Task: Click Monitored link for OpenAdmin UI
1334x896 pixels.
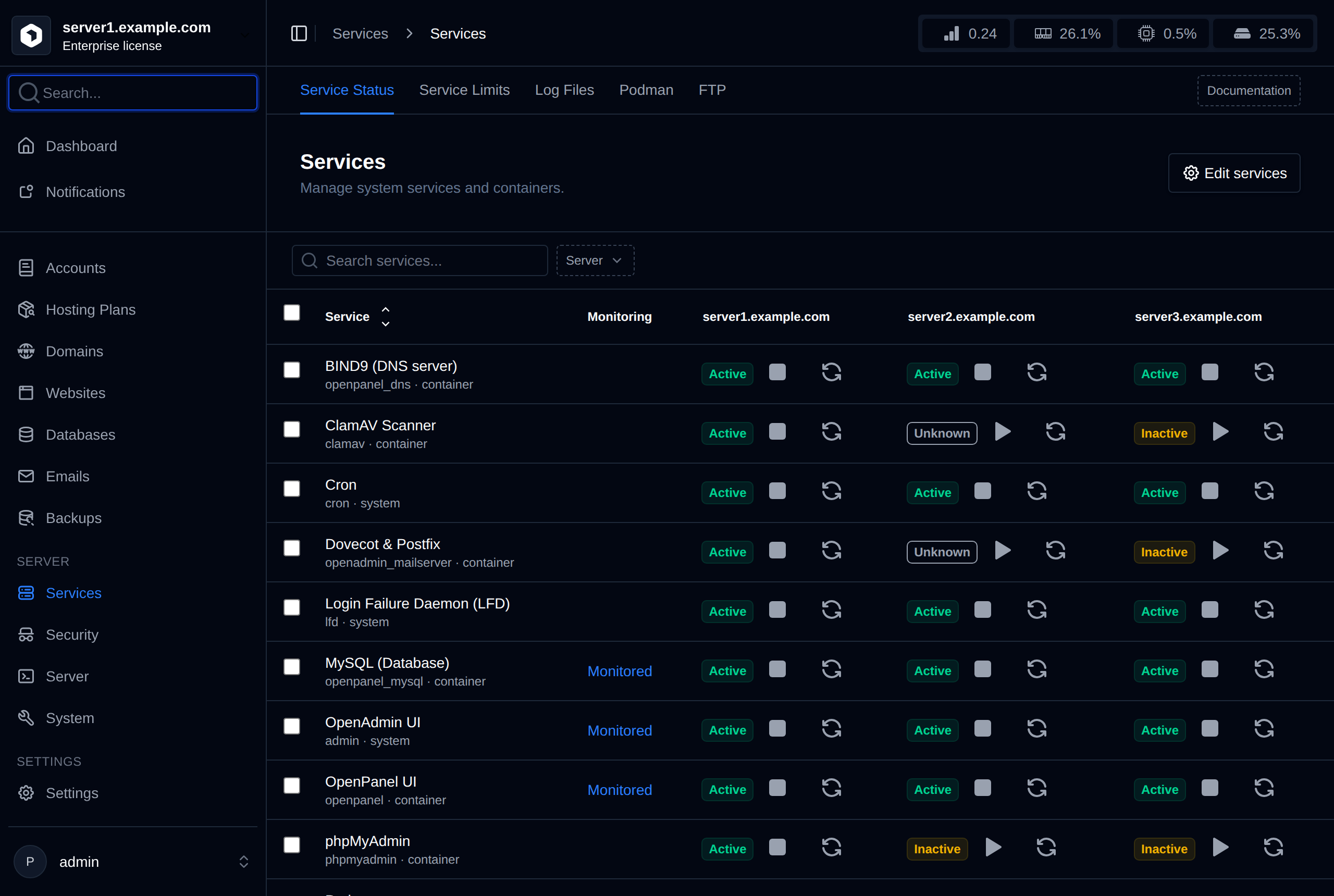Action: point(620,731)
